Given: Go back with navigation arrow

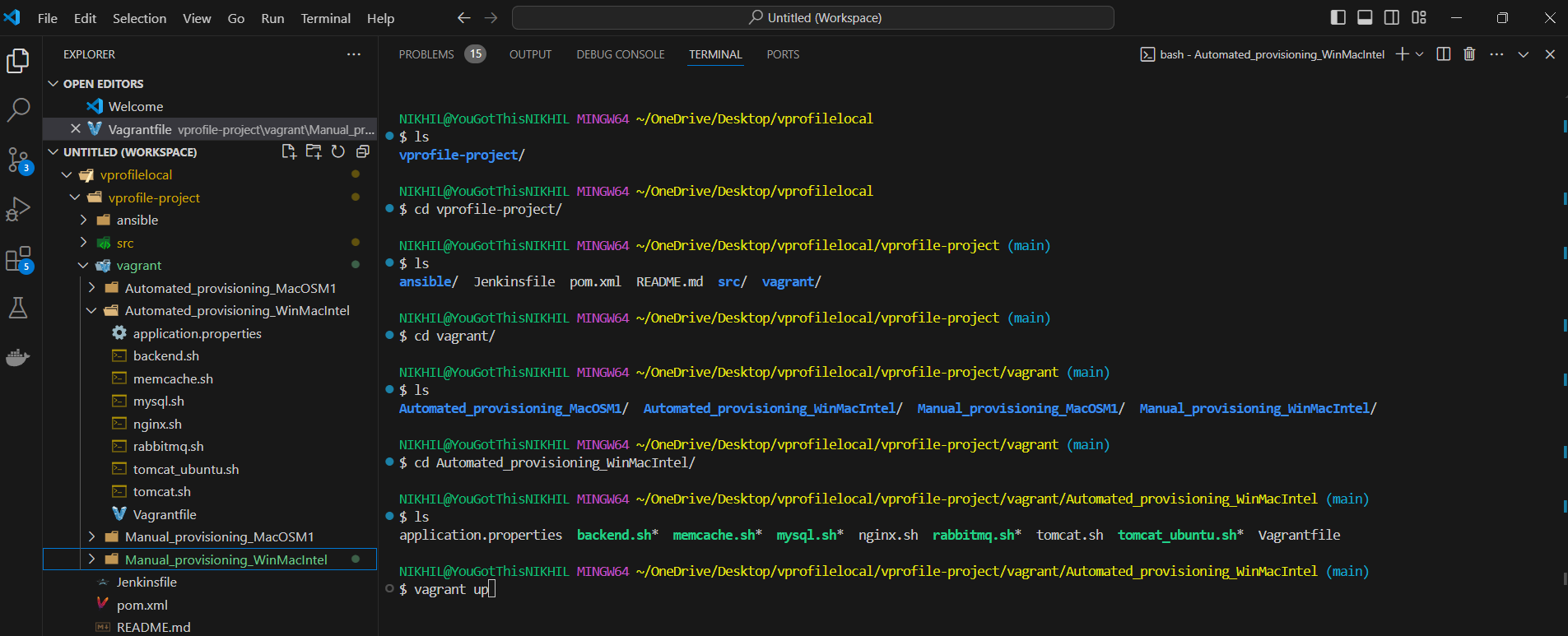Looking at the screenshot, I should (464, 17).
